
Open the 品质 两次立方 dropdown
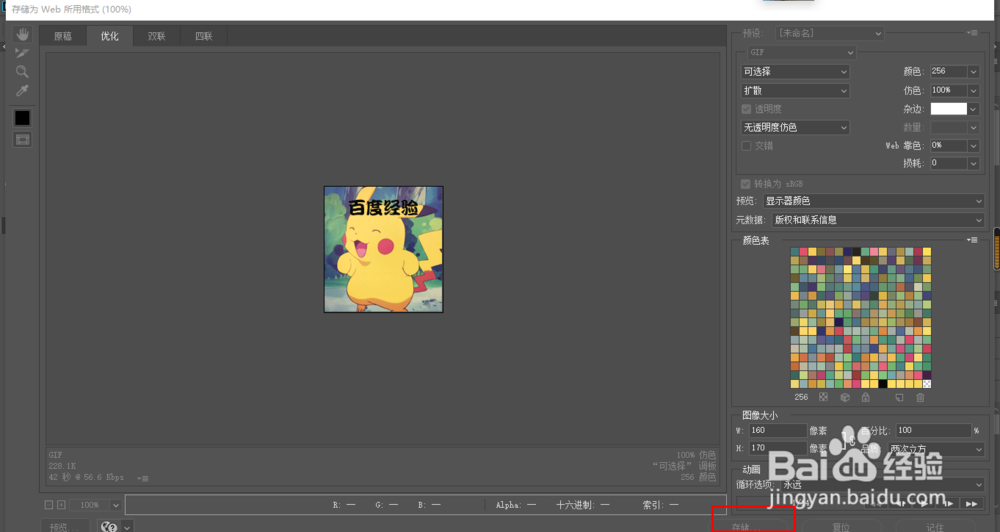click(936, 449)
